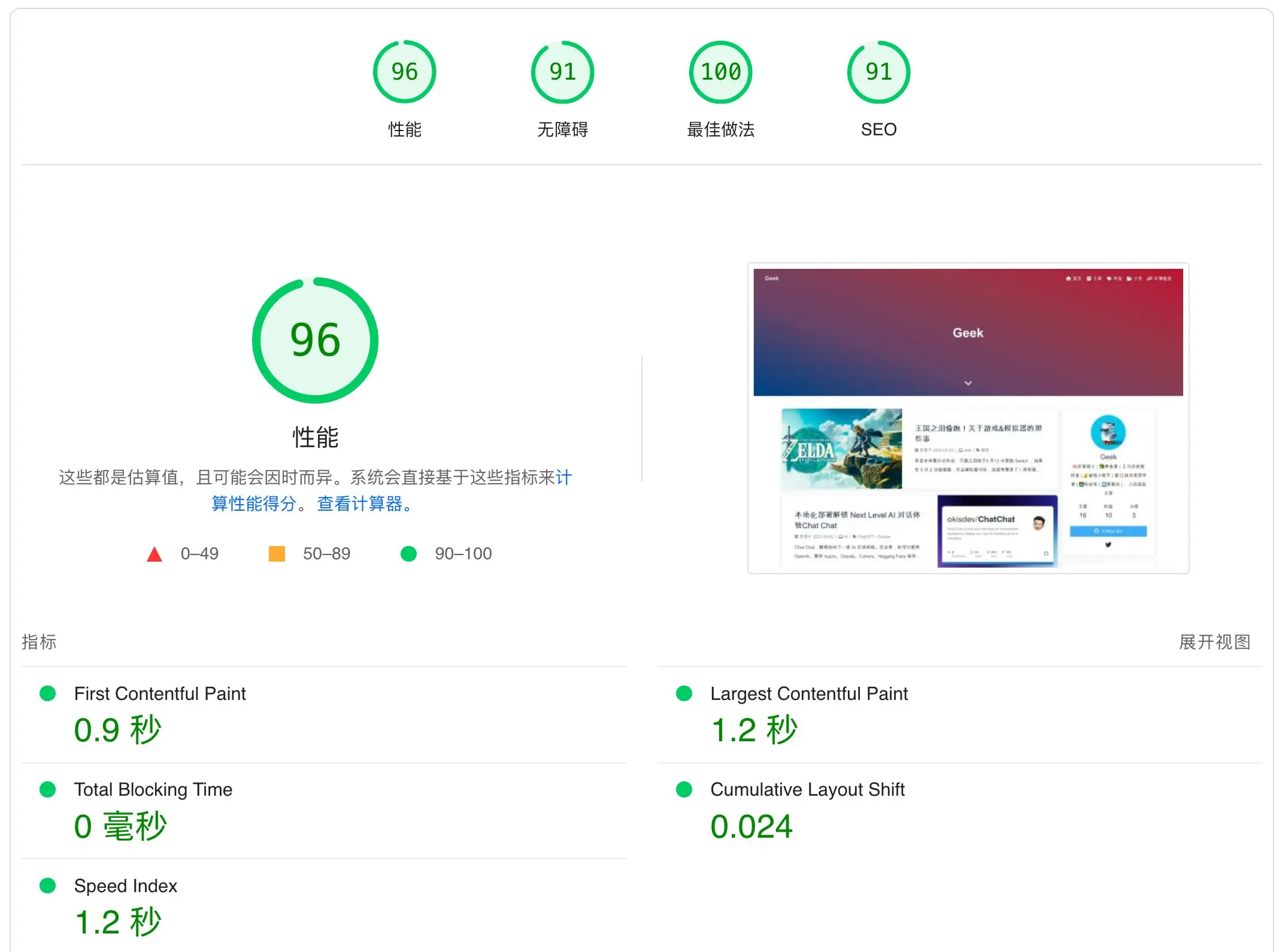This screenshot has width=1279, height=952.
Task: Jump to 最佳做法 category label
Action: [720, 129]
